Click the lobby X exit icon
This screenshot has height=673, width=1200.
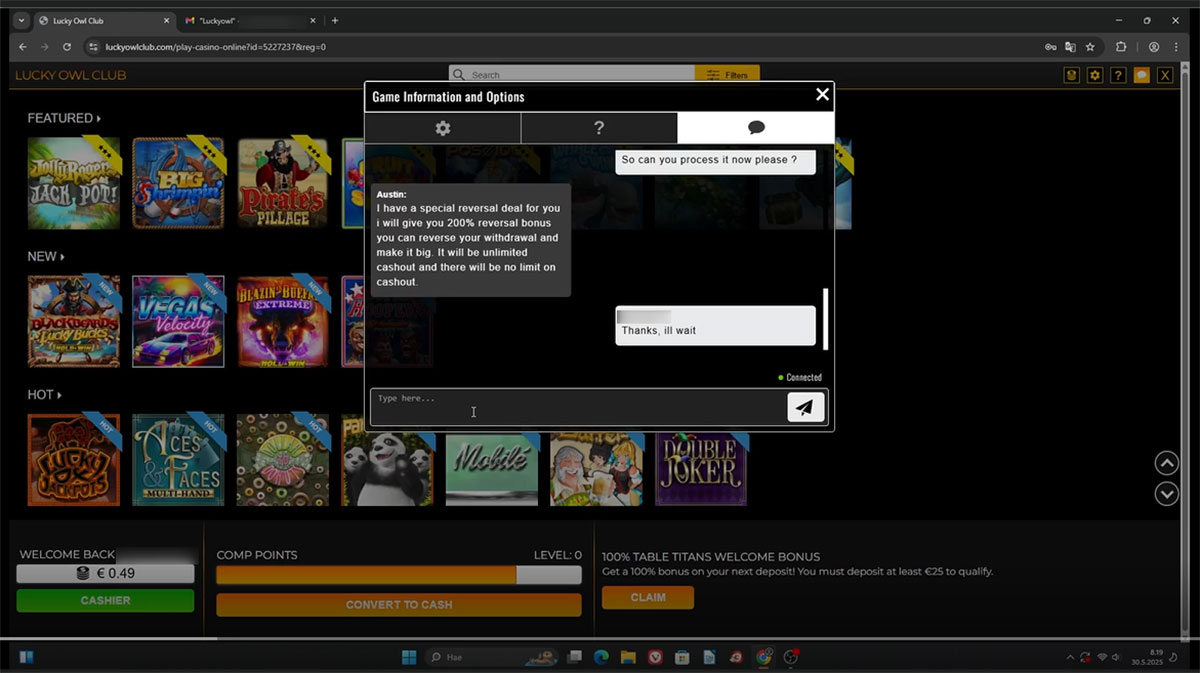1165,75
